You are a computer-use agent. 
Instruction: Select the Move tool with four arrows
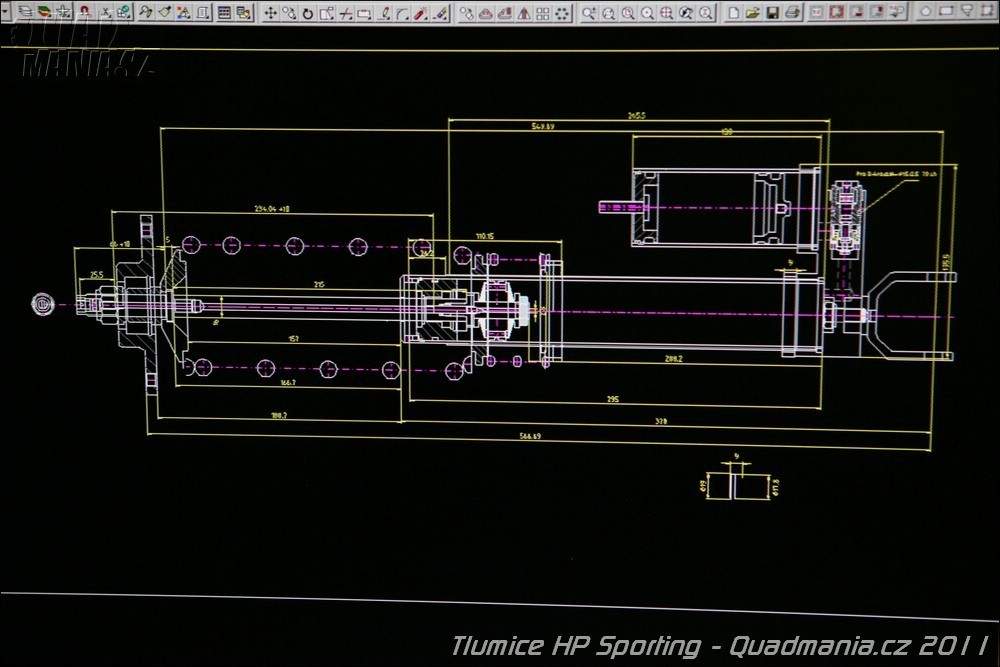(x=270, y=13)
